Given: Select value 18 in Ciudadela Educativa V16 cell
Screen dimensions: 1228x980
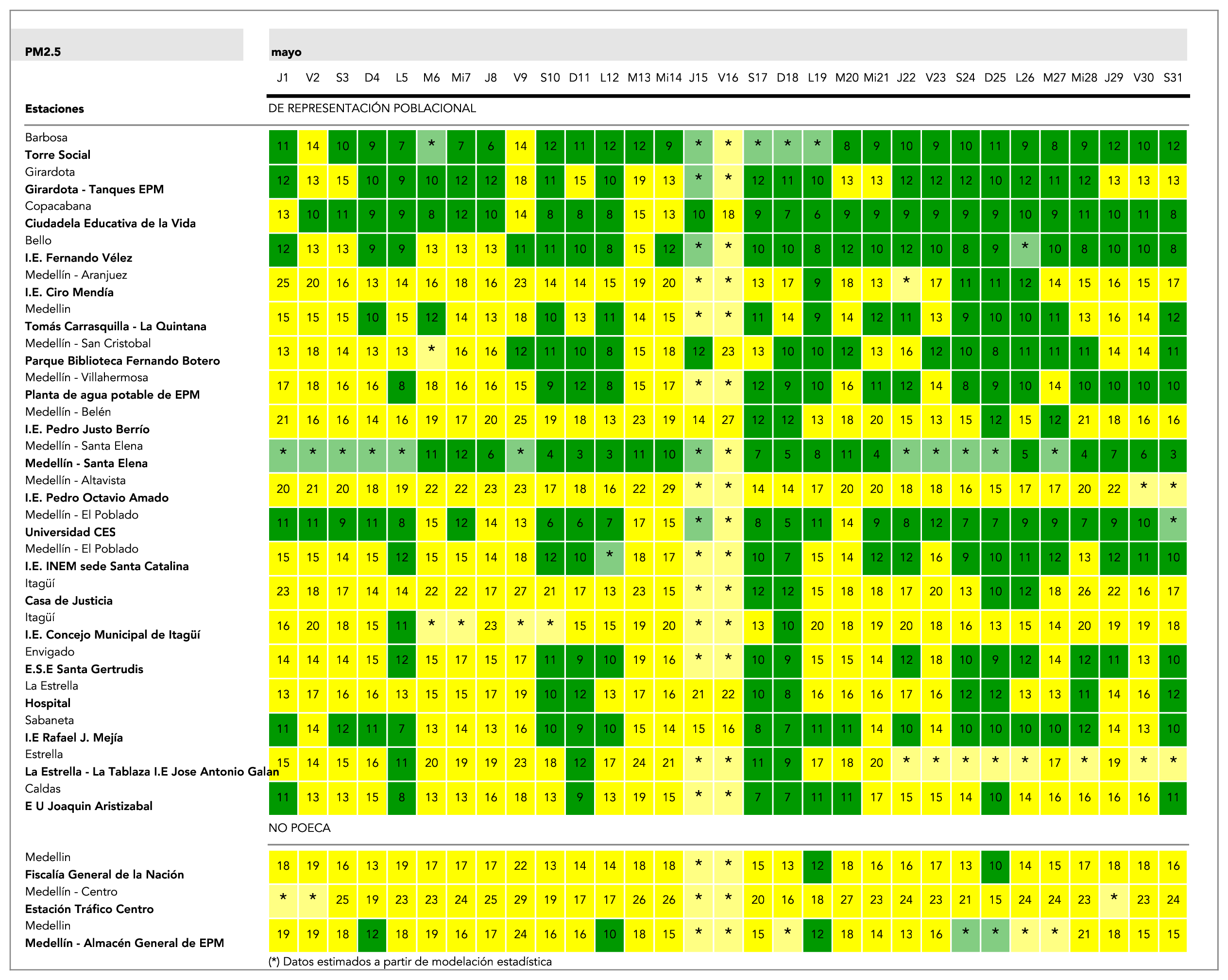Looking at the screenshot, I should [728, 215].
